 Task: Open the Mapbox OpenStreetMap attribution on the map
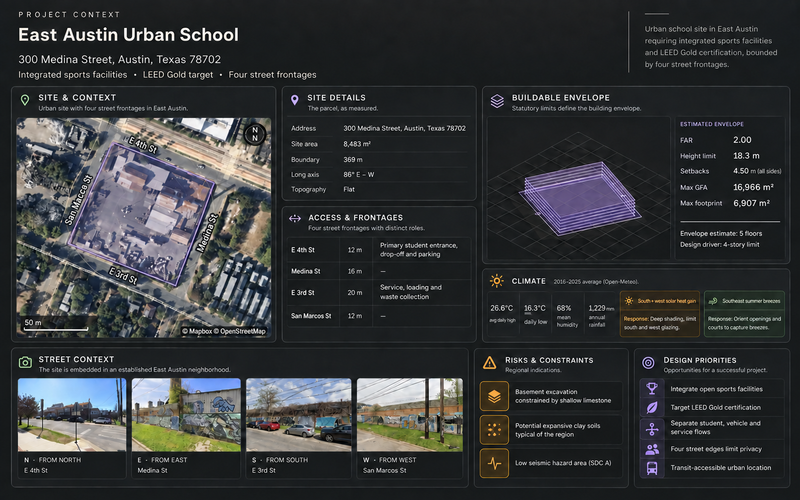click(x=224, y=331)
